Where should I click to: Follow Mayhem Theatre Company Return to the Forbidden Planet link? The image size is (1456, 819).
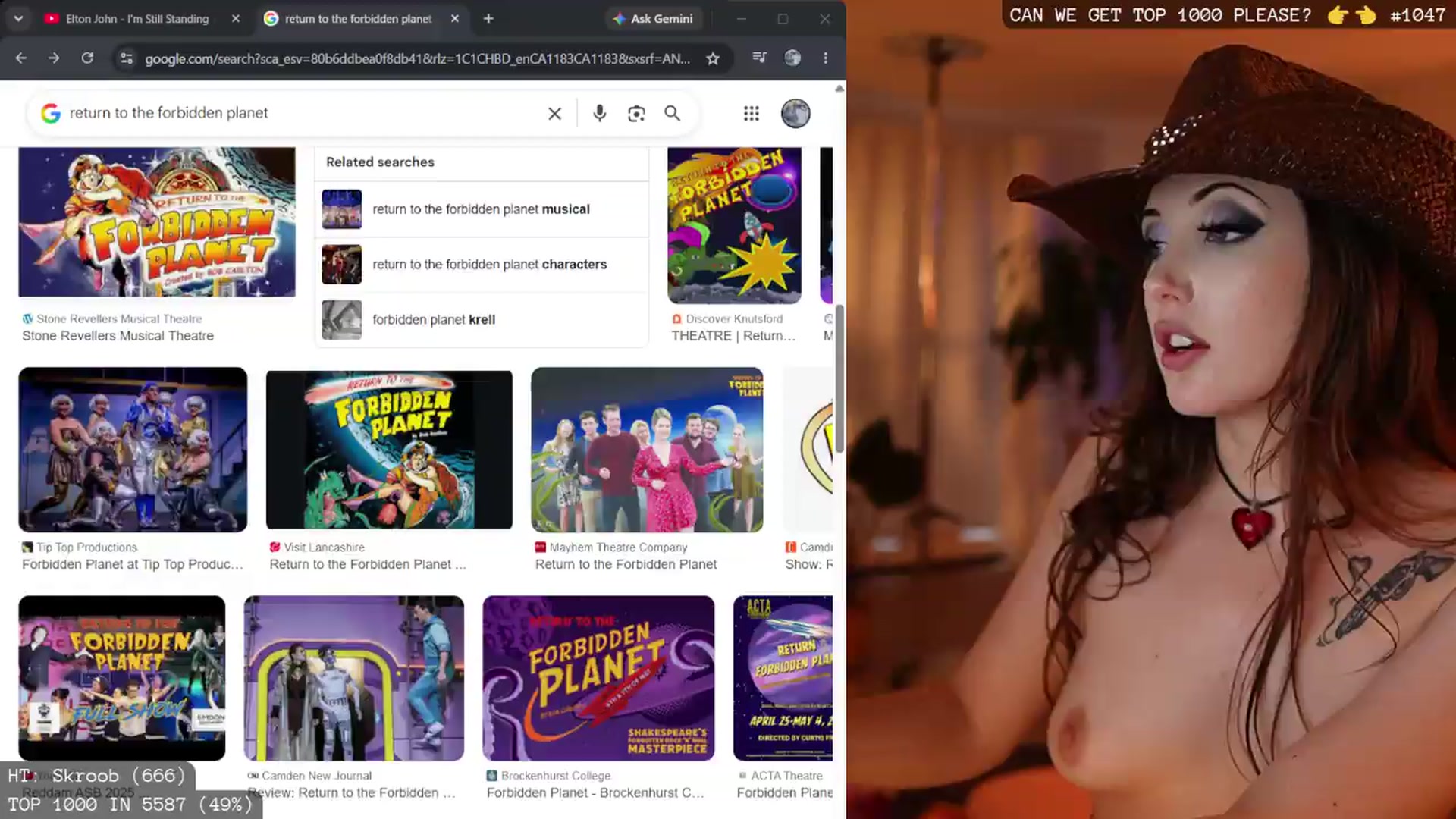tap(626, 564)
